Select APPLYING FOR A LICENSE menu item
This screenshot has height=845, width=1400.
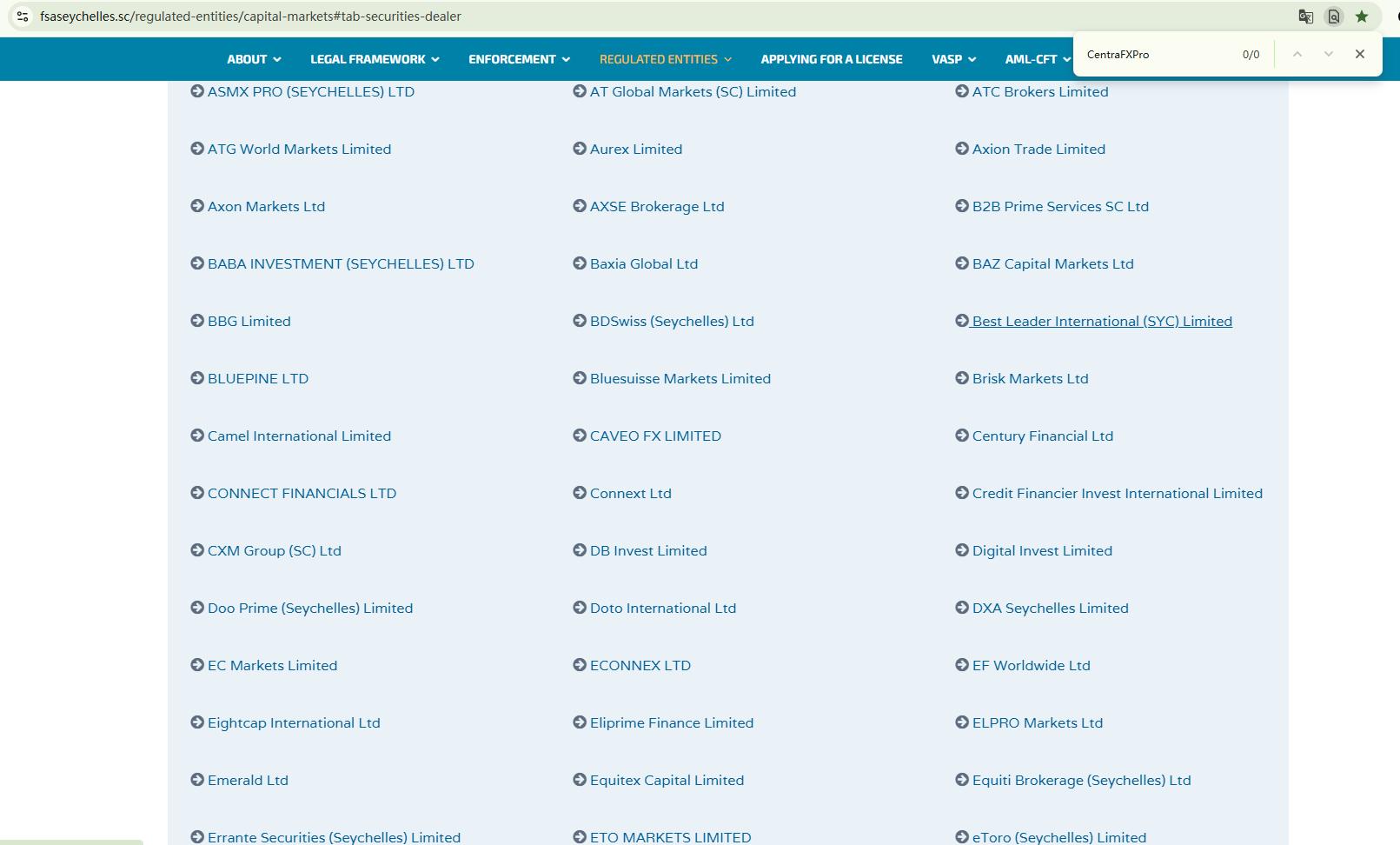point(831,59)
